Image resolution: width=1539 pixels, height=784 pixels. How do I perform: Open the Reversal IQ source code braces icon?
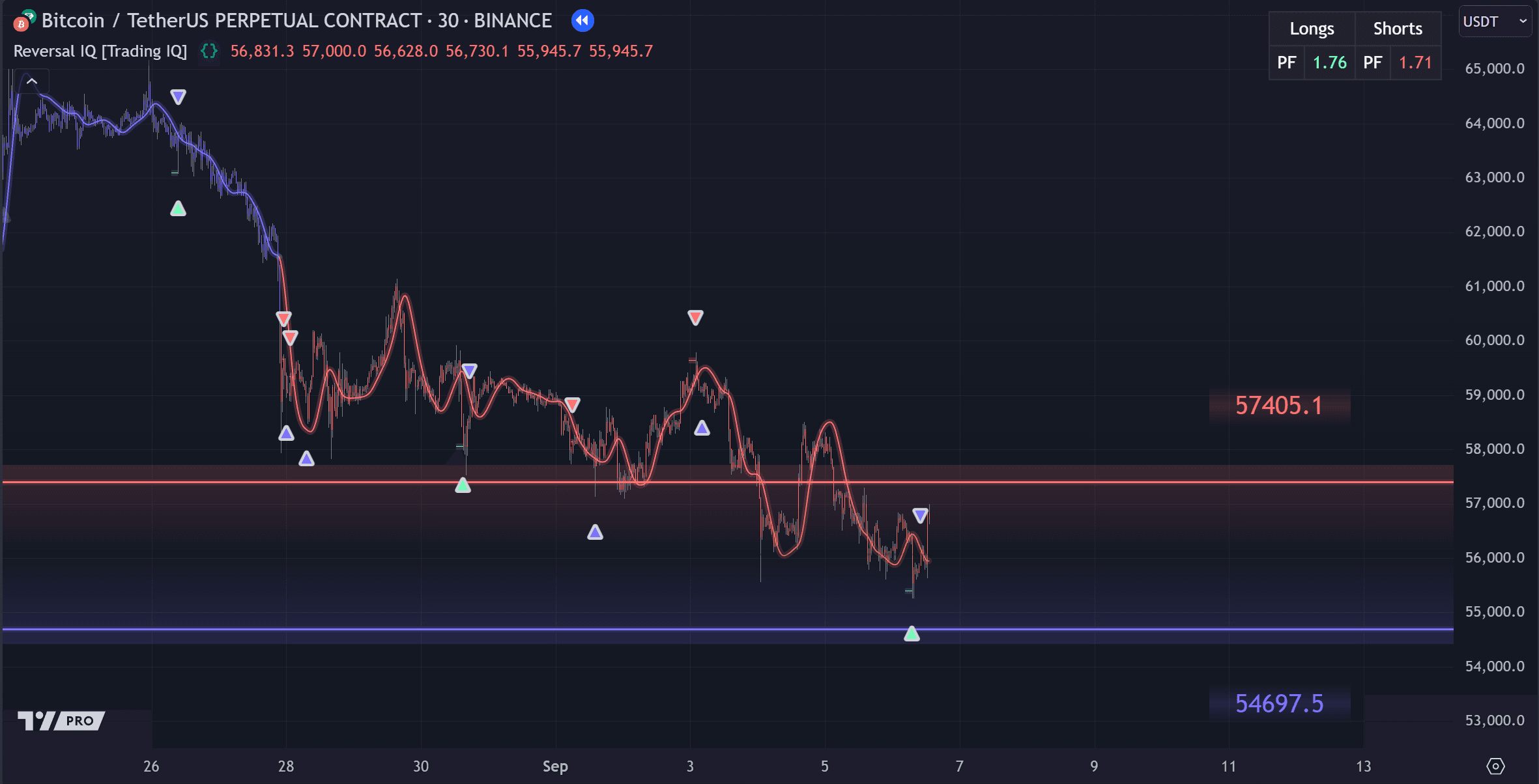(x=209, y=51)
